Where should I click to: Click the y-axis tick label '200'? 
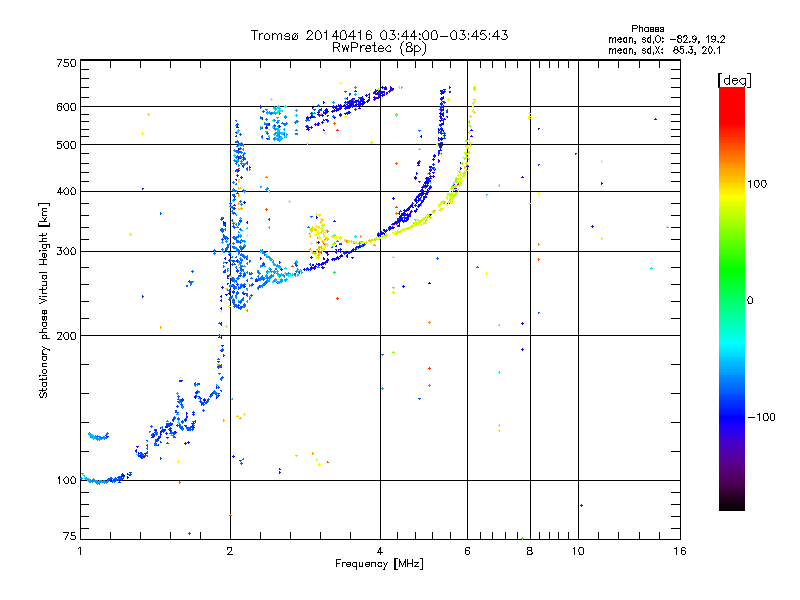[66, 336]
